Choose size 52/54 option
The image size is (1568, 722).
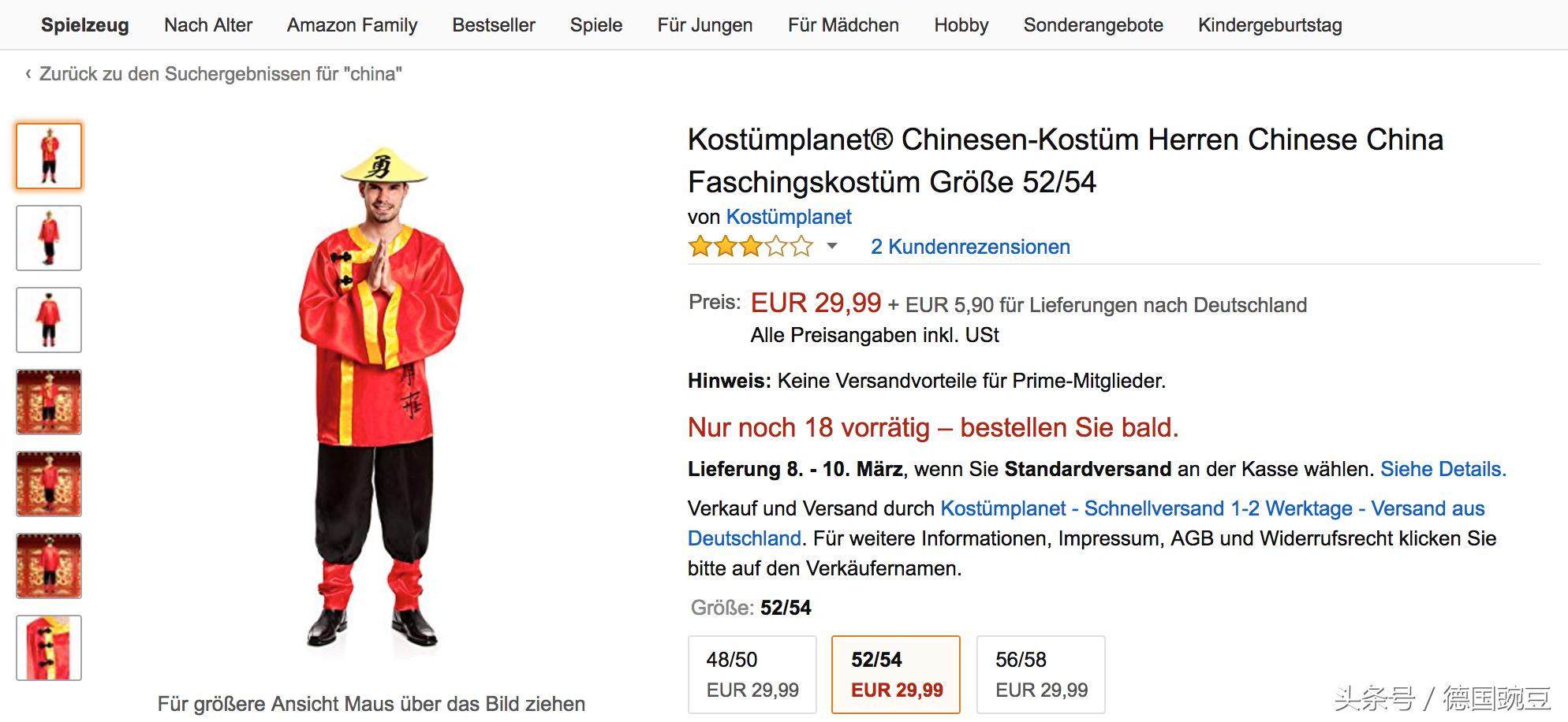tap(896, 675)
